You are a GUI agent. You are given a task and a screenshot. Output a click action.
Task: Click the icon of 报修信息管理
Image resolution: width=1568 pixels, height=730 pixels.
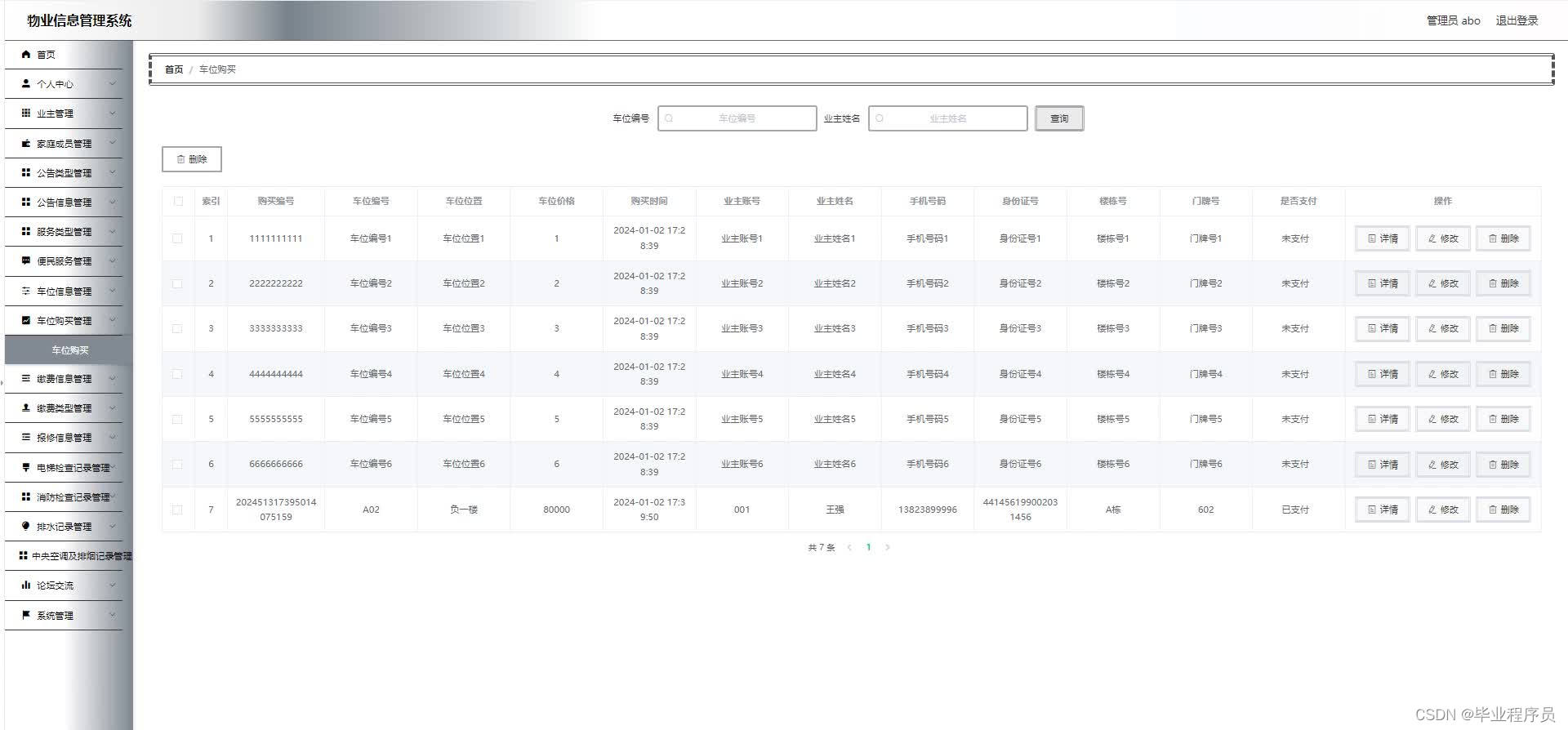pos(26,438)
